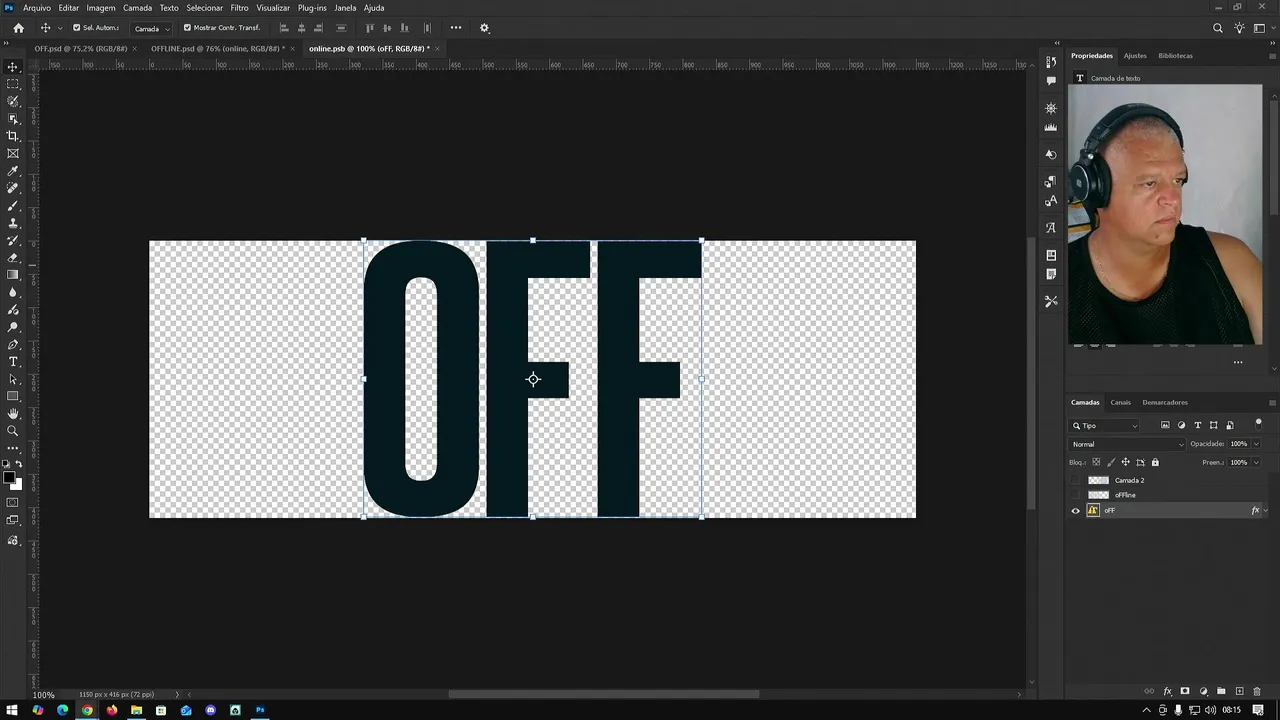The width and height of the screenshot is (1280, 720).
Task: Open the Opacidade slider dropdown arrow
Action: click(x=1256, y=444)
